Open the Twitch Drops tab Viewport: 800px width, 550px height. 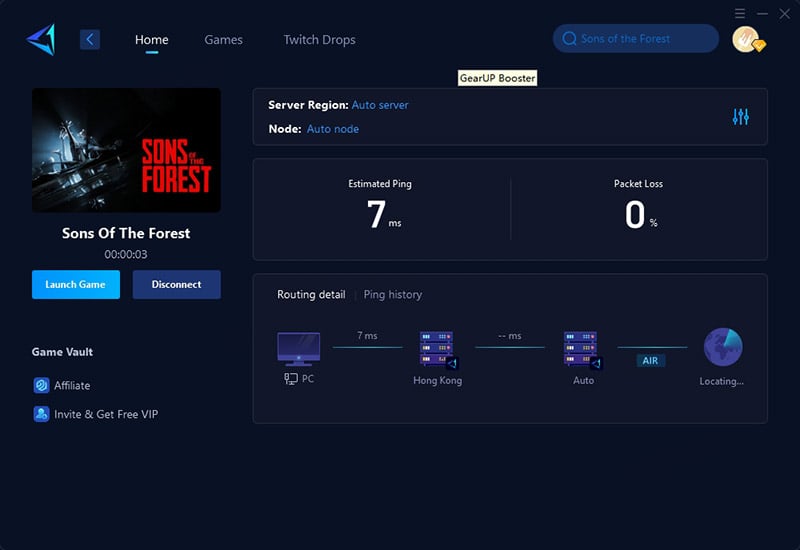(319, 40)
